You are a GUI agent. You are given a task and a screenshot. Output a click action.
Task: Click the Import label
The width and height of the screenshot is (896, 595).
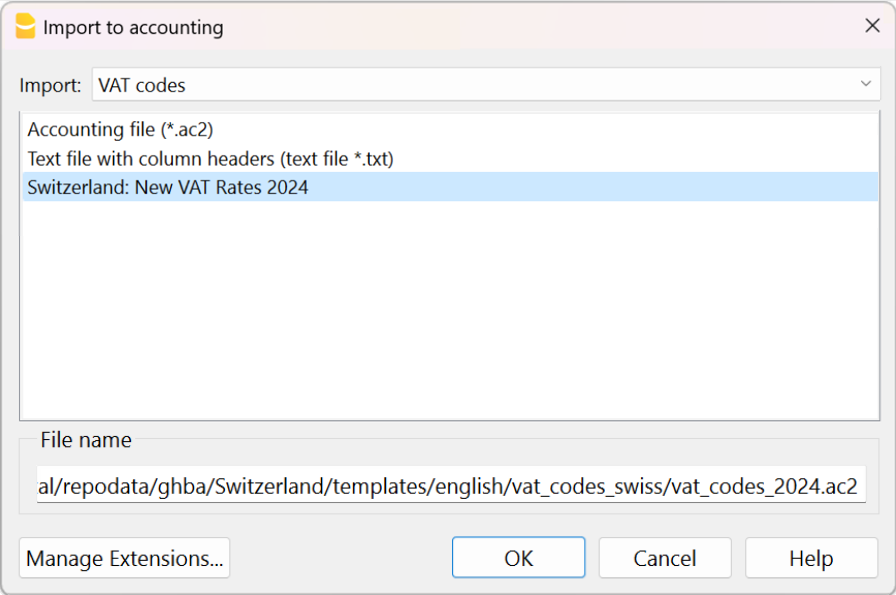[50, 85]
